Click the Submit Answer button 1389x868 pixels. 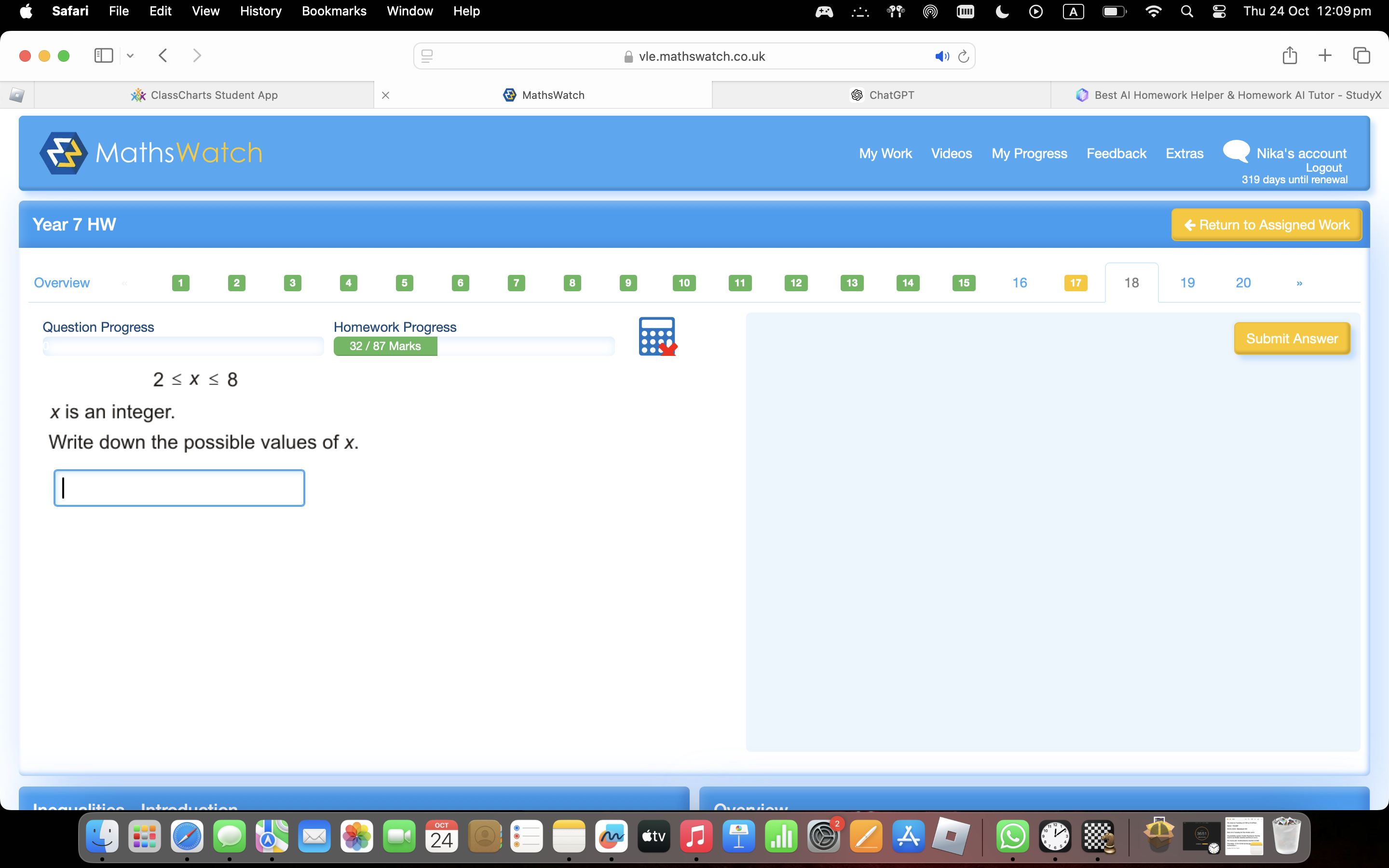1292,338
